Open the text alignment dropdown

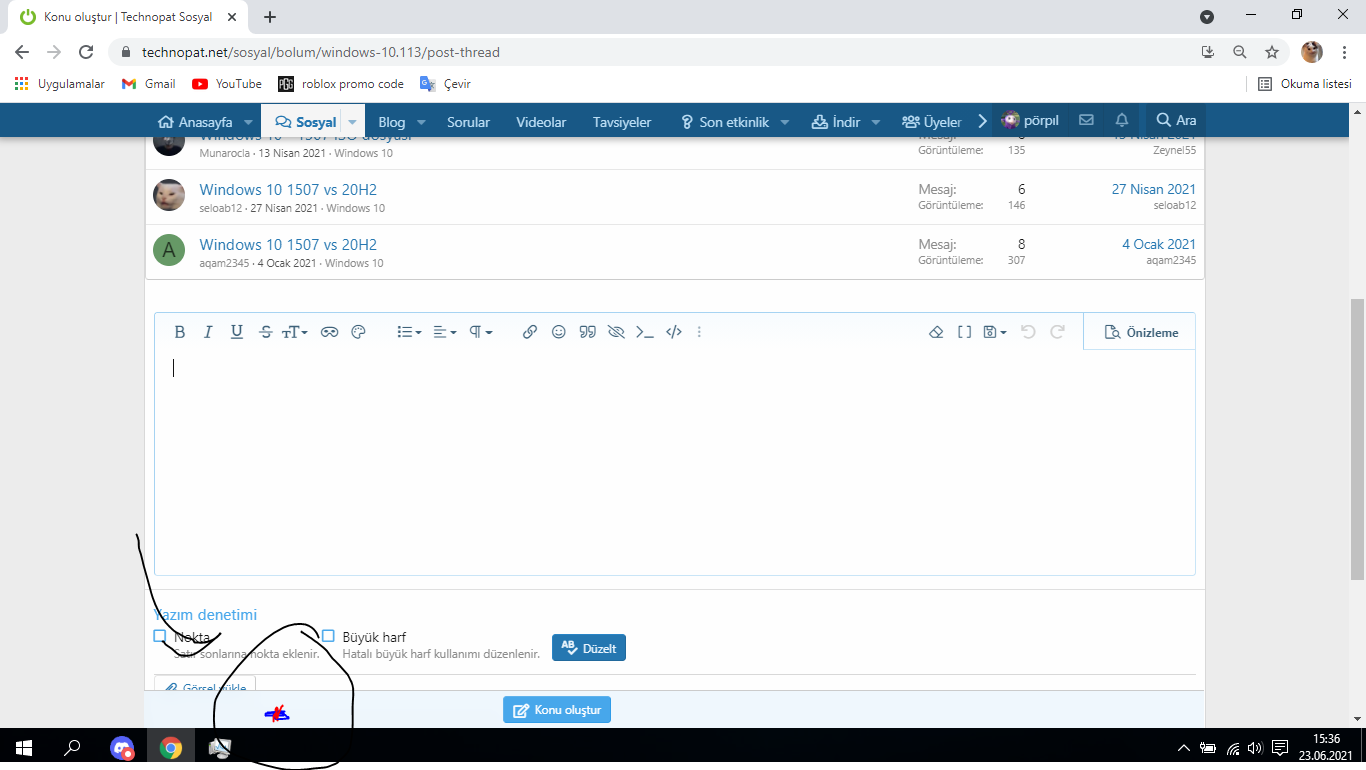(445, 332)
